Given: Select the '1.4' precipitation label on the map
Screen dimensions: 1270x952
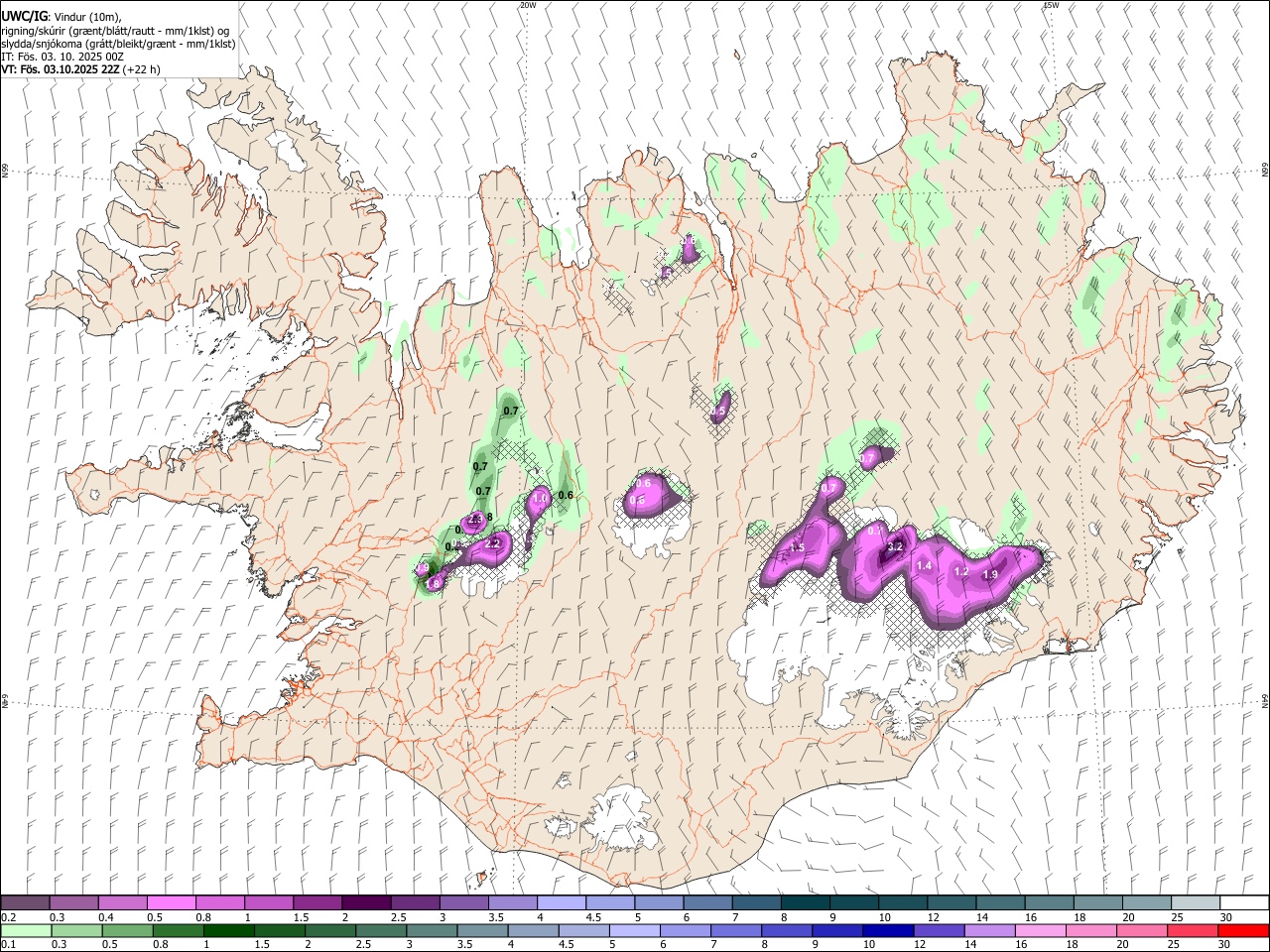Looking at the screenshot, I should (x=924, y=565).
